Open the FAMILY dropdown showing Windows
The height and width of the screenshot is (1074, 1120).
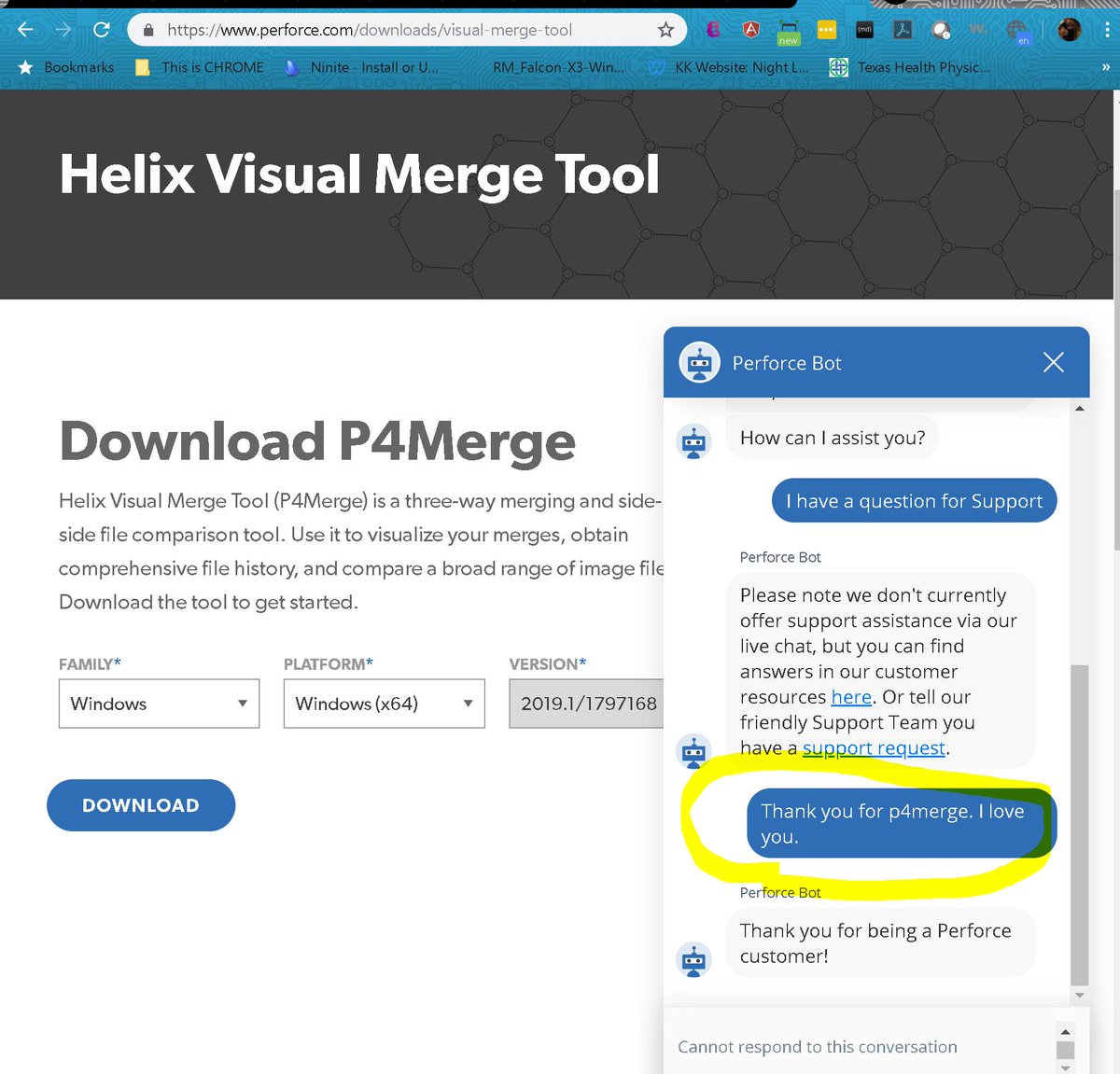click(159, 704)
